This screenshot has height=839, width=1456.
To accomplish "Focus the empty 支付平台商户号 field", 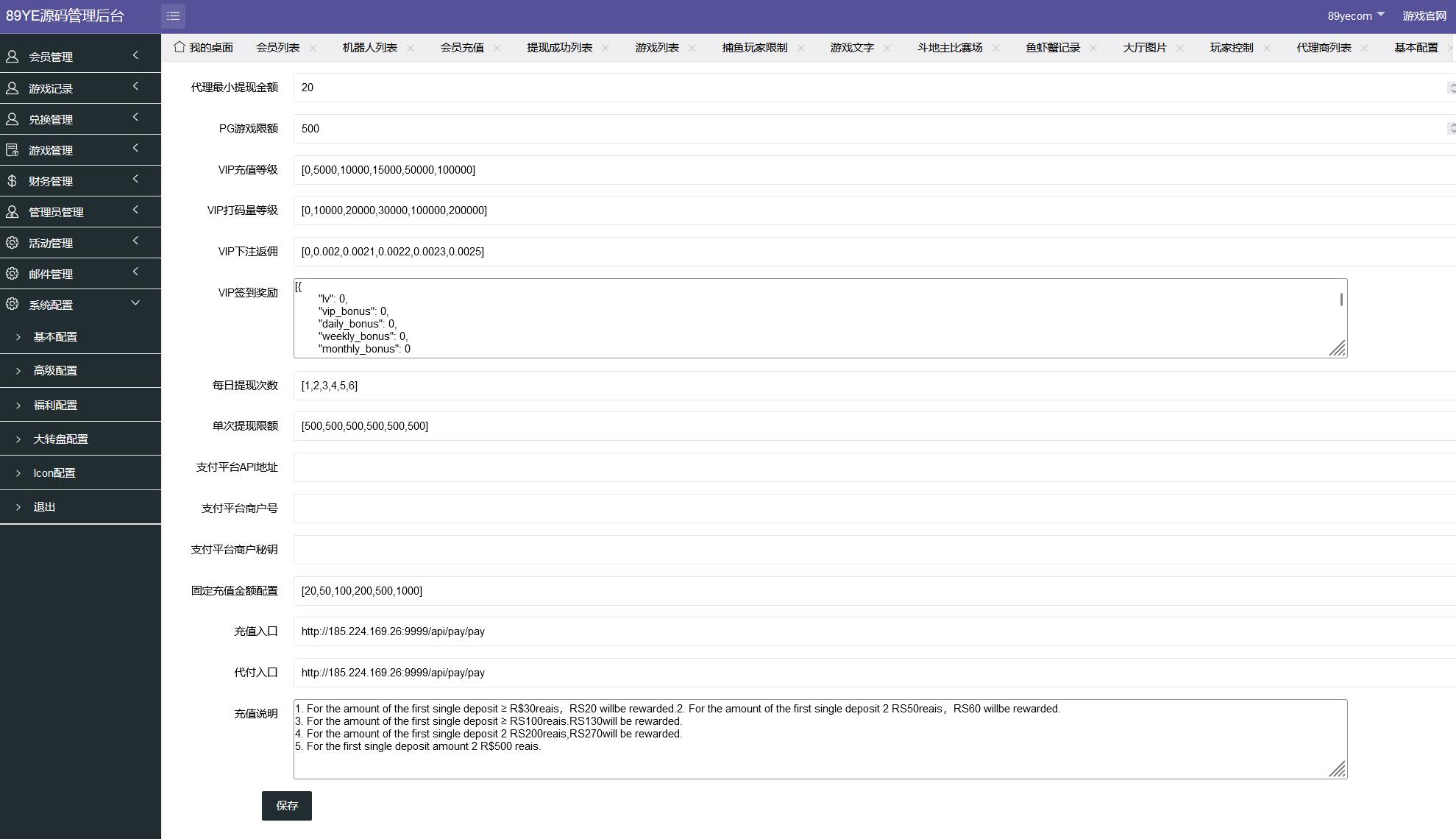I will pyautogui.click(x=874, y=509).
